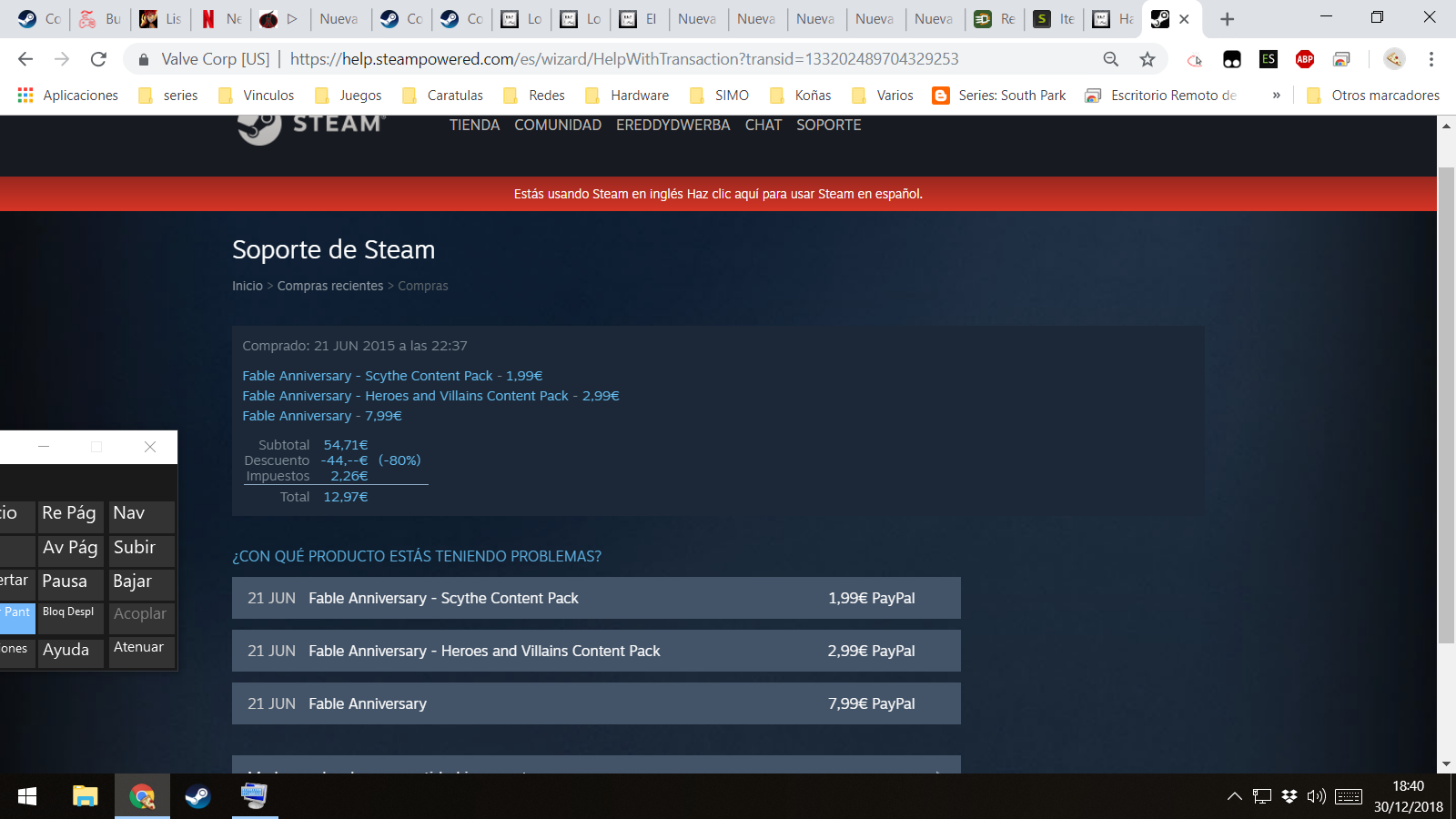
Task: Open Fable Anniversary 7,99€ receipt link
Action: point(322,416)
